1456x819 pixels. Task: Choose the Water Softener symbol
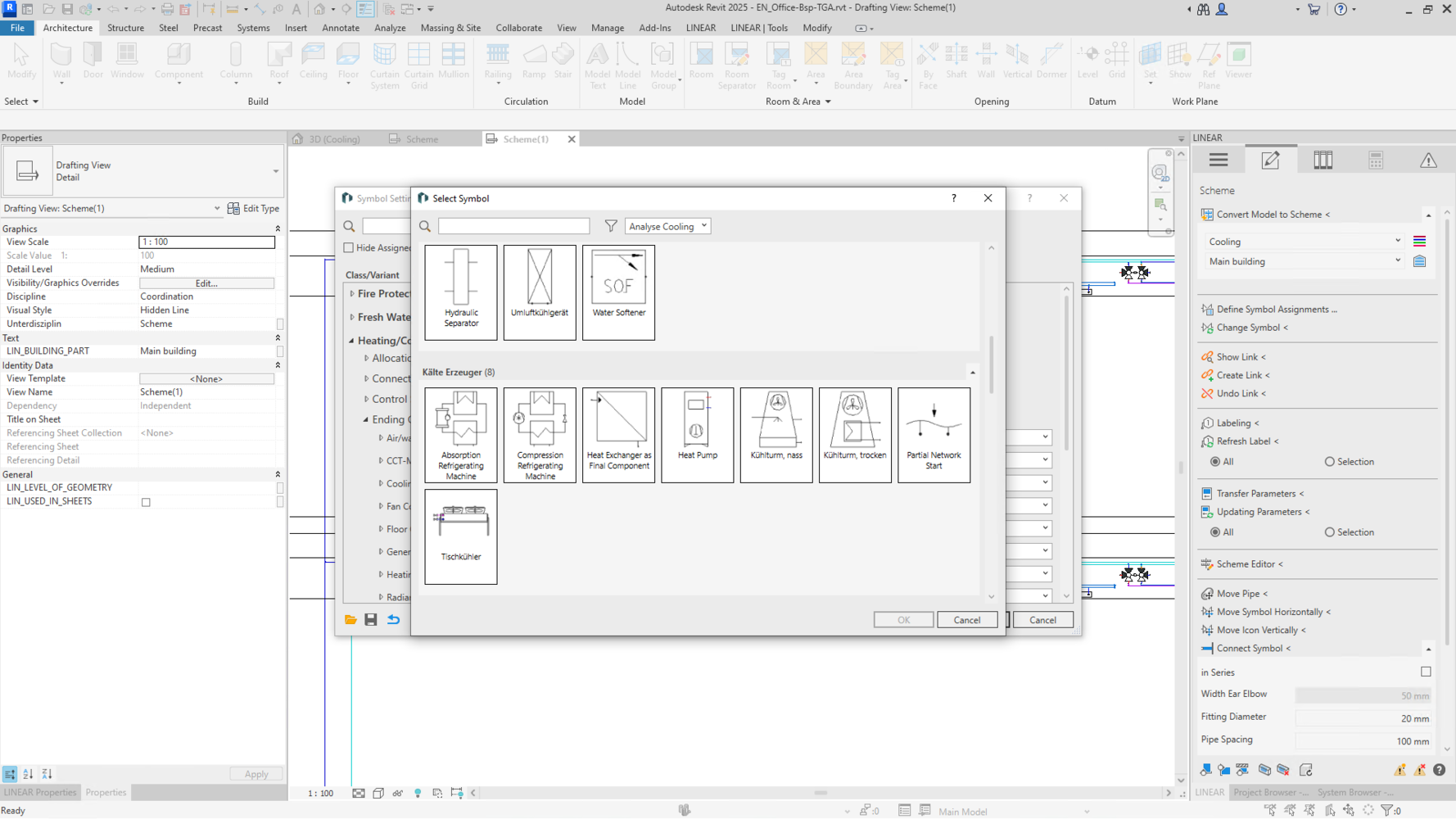[618, 292]
